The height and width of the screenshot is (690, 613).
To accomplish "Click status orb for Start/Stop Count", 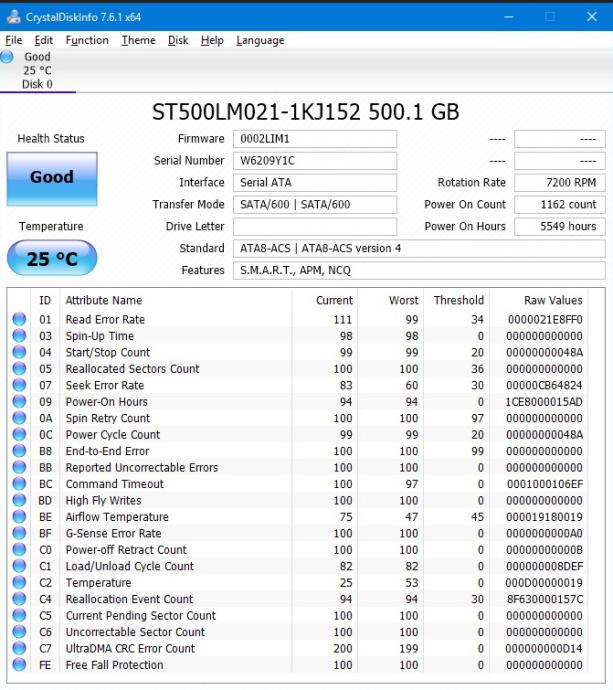I will pyautogui.click(x=19, y=352).
